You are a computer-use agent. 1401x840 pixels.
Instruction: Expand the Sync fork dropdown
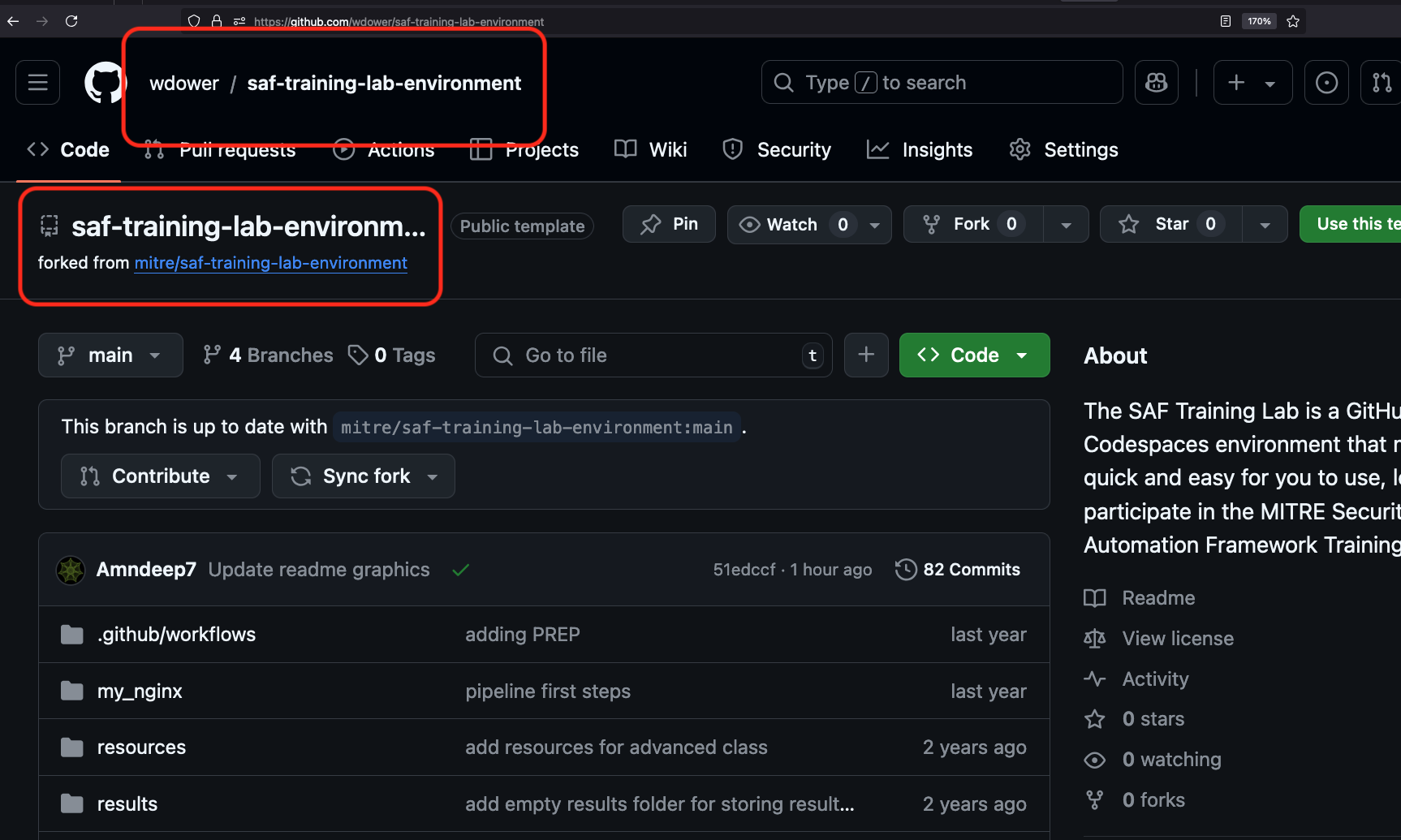coord(364,476)
